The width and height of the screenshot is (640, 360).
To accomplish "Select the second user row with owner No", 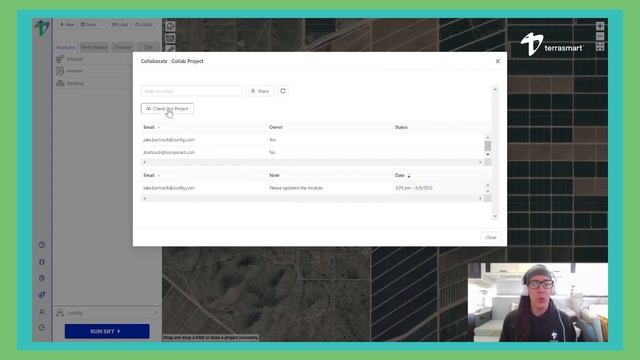I will (312, 152).
